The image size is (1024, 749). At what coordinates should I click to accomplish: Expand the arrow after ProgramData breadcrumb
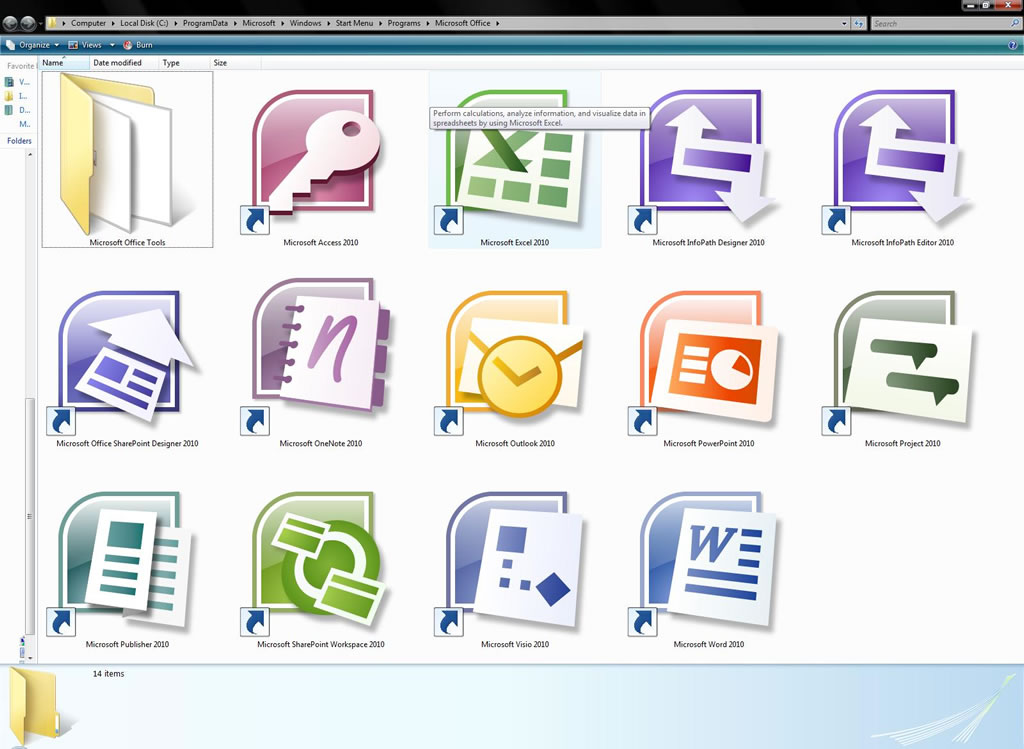[x=236, y=23]
